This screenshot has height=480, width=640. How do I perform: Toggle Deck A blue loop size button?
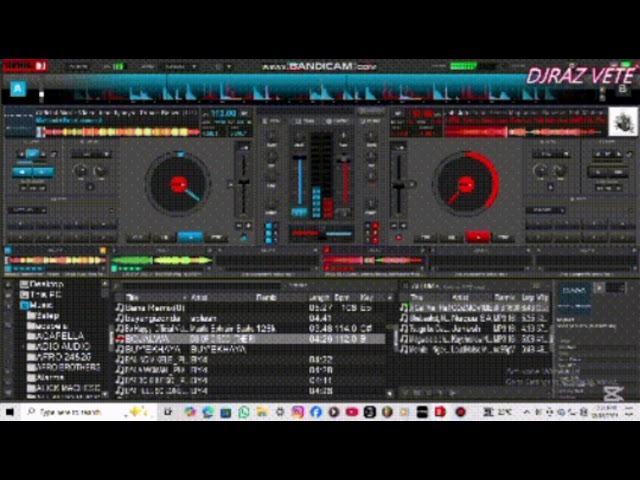tap(32, 154)
